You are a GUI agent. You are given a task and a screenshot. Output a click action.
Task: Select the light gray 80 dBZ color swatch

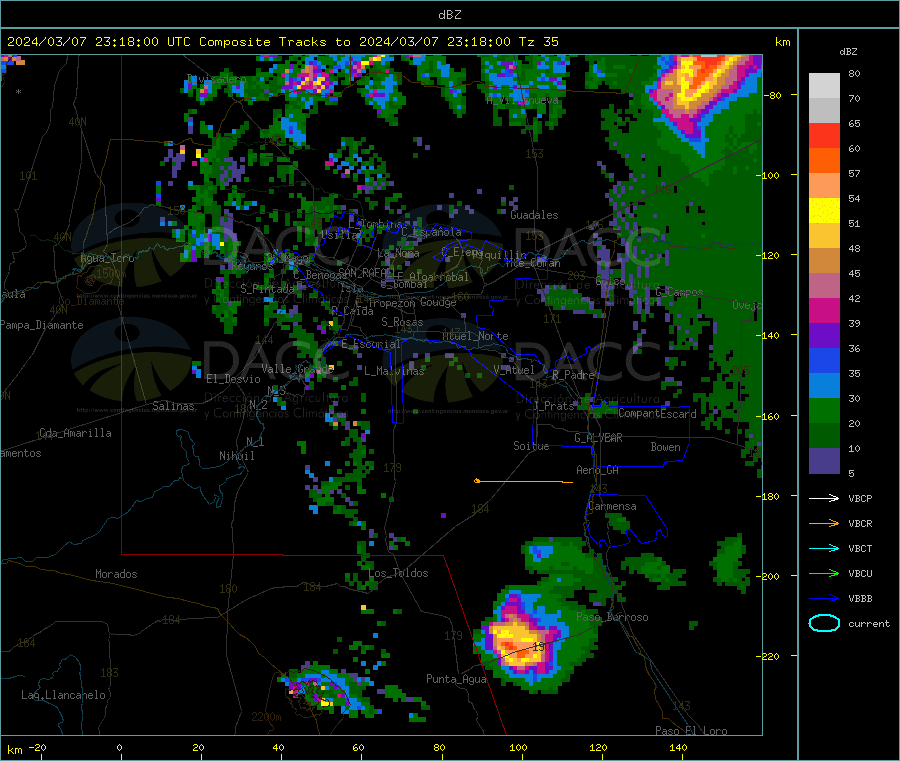click(824, 86)
